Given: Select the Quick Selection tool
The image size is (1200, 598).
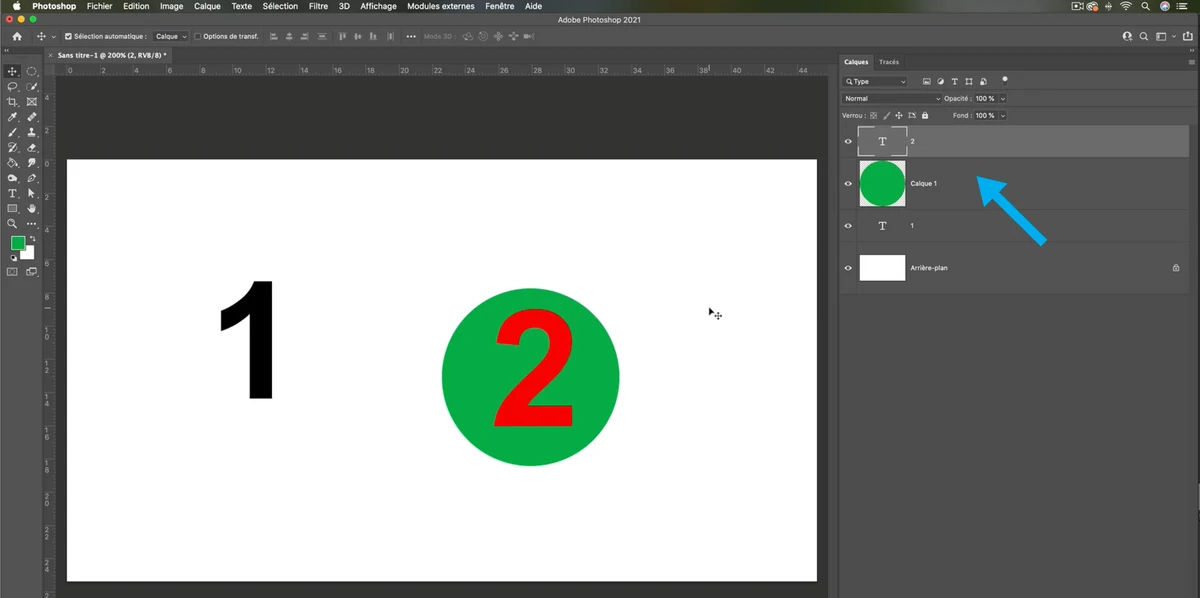Looking at the screenshot, I should (32, 87).
